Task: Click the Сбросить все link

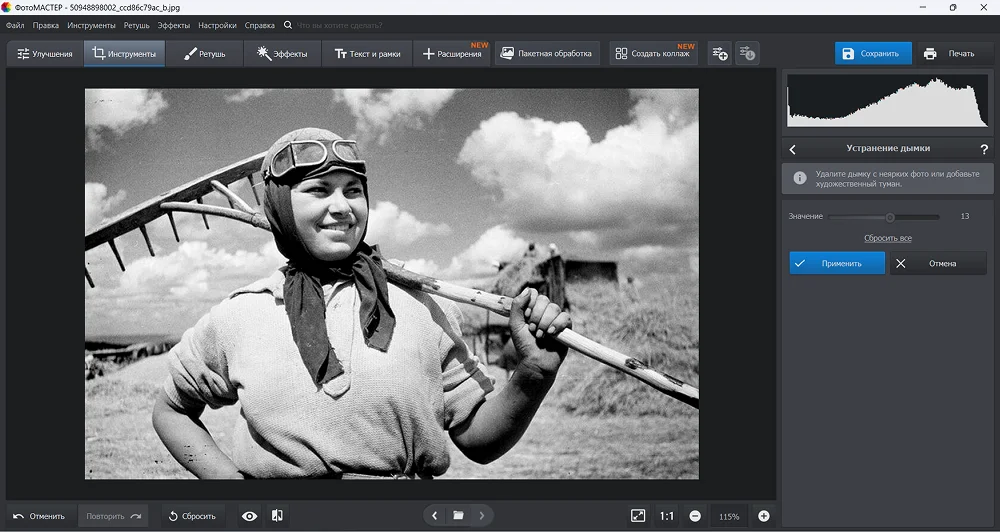Action: click(x=887, y=238)
